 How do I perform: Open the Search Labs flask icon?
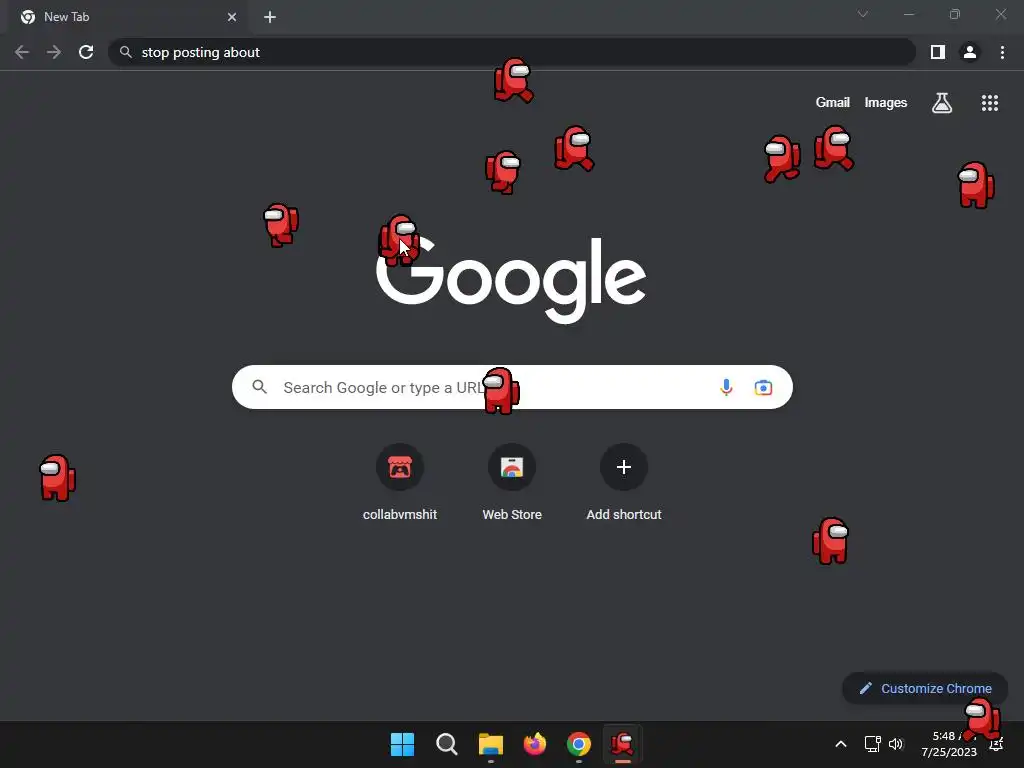coord(942,103)
